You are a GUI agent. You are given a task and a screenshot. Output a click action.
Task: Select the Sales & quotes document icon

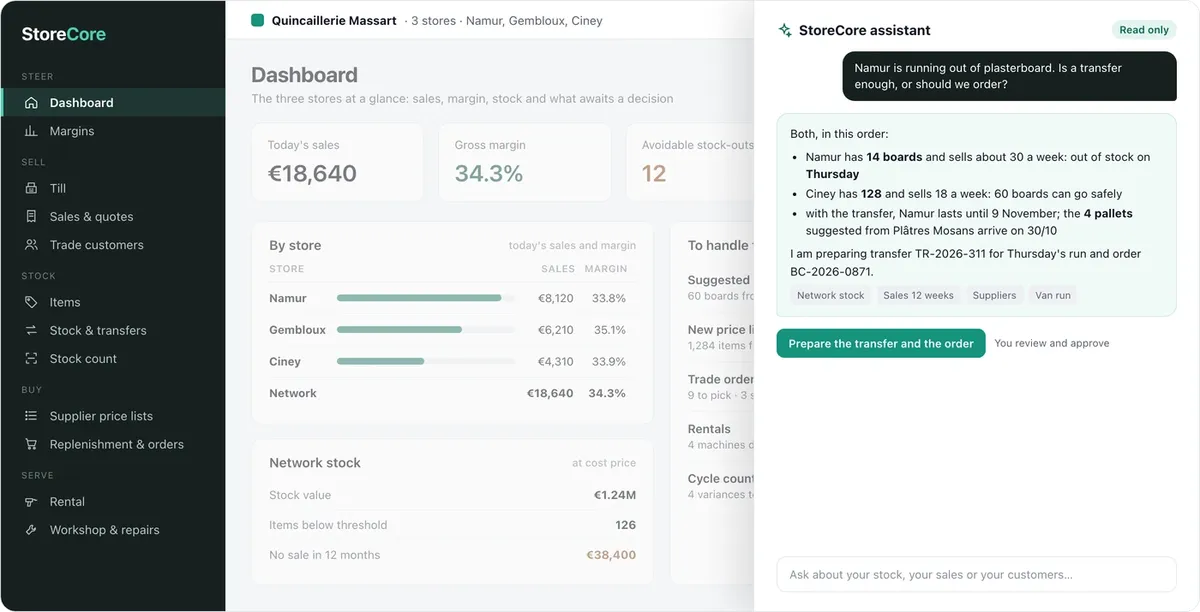click(x=31, y=216)
